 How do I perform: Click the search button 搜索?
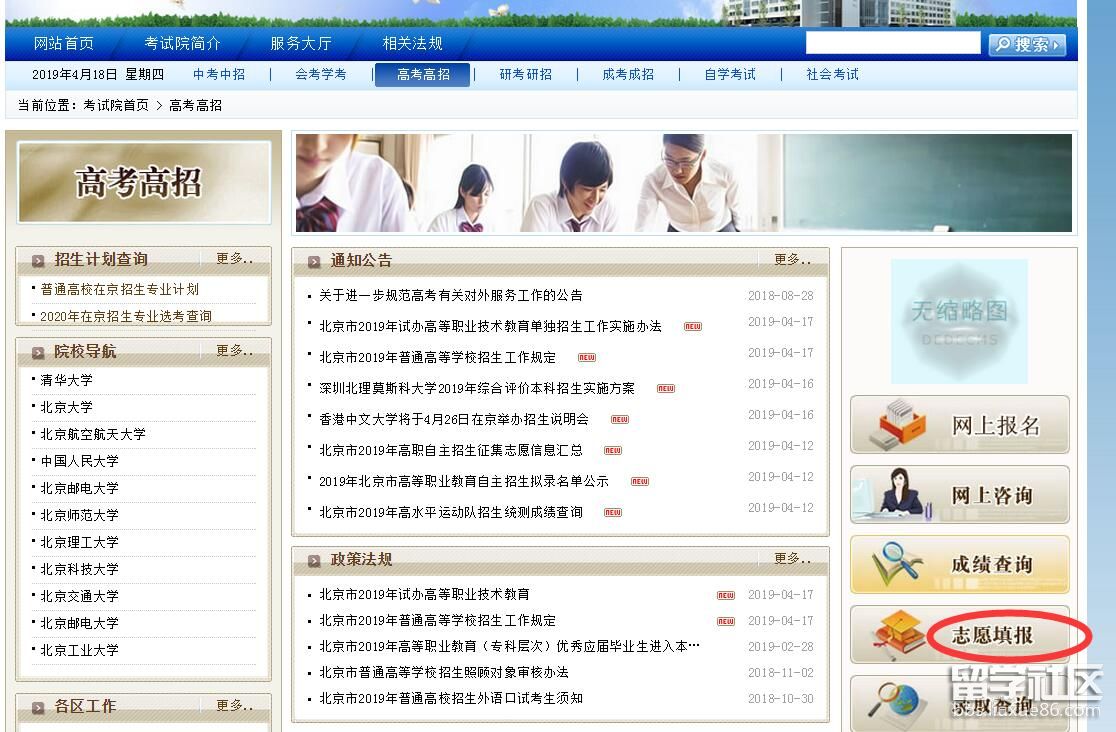coord(1026,45)
